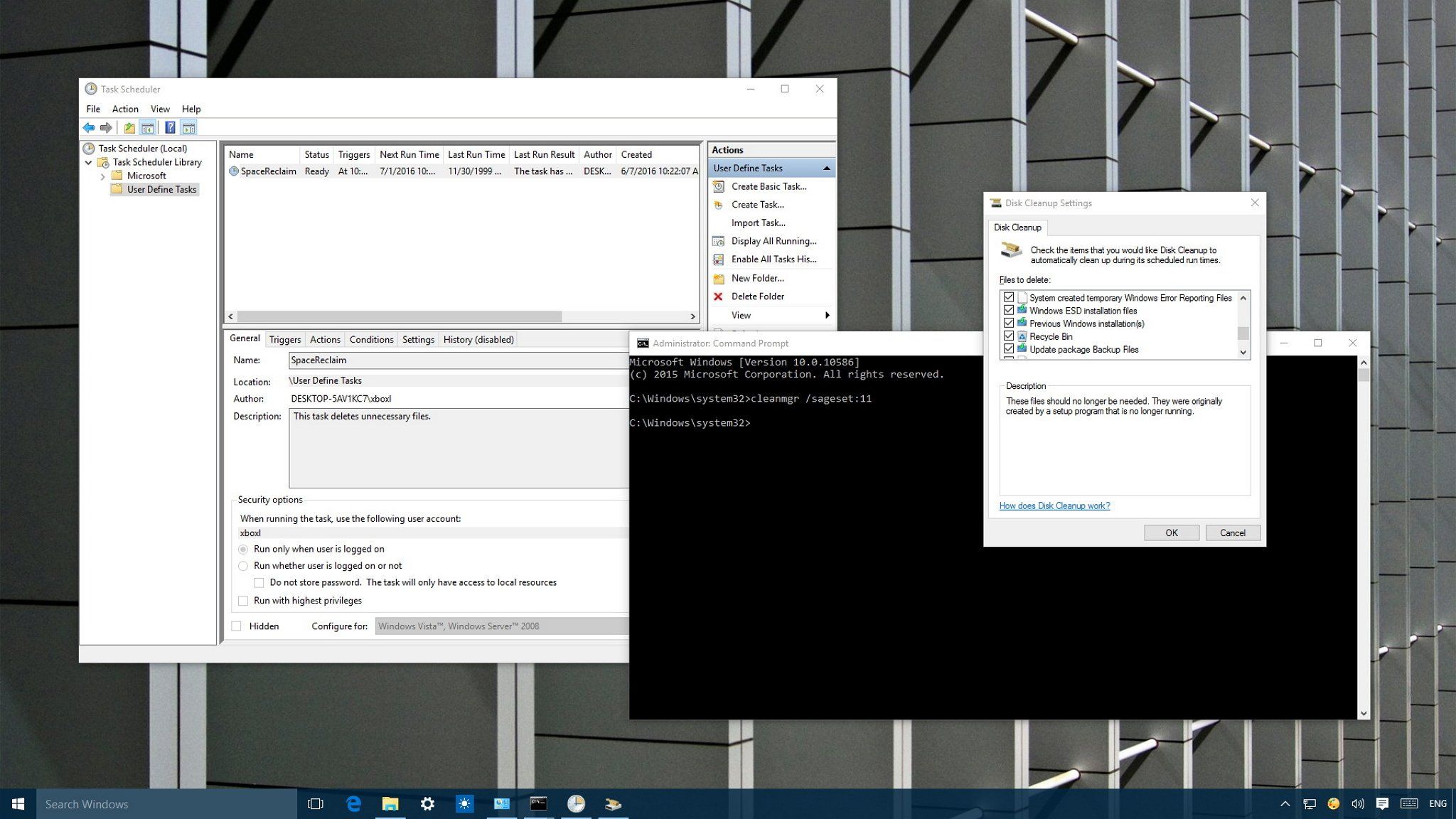The image size is (1456, 819).
Task: Uncheck Recycle Bin in Files to delete
Action: (x=1008, y=336)
